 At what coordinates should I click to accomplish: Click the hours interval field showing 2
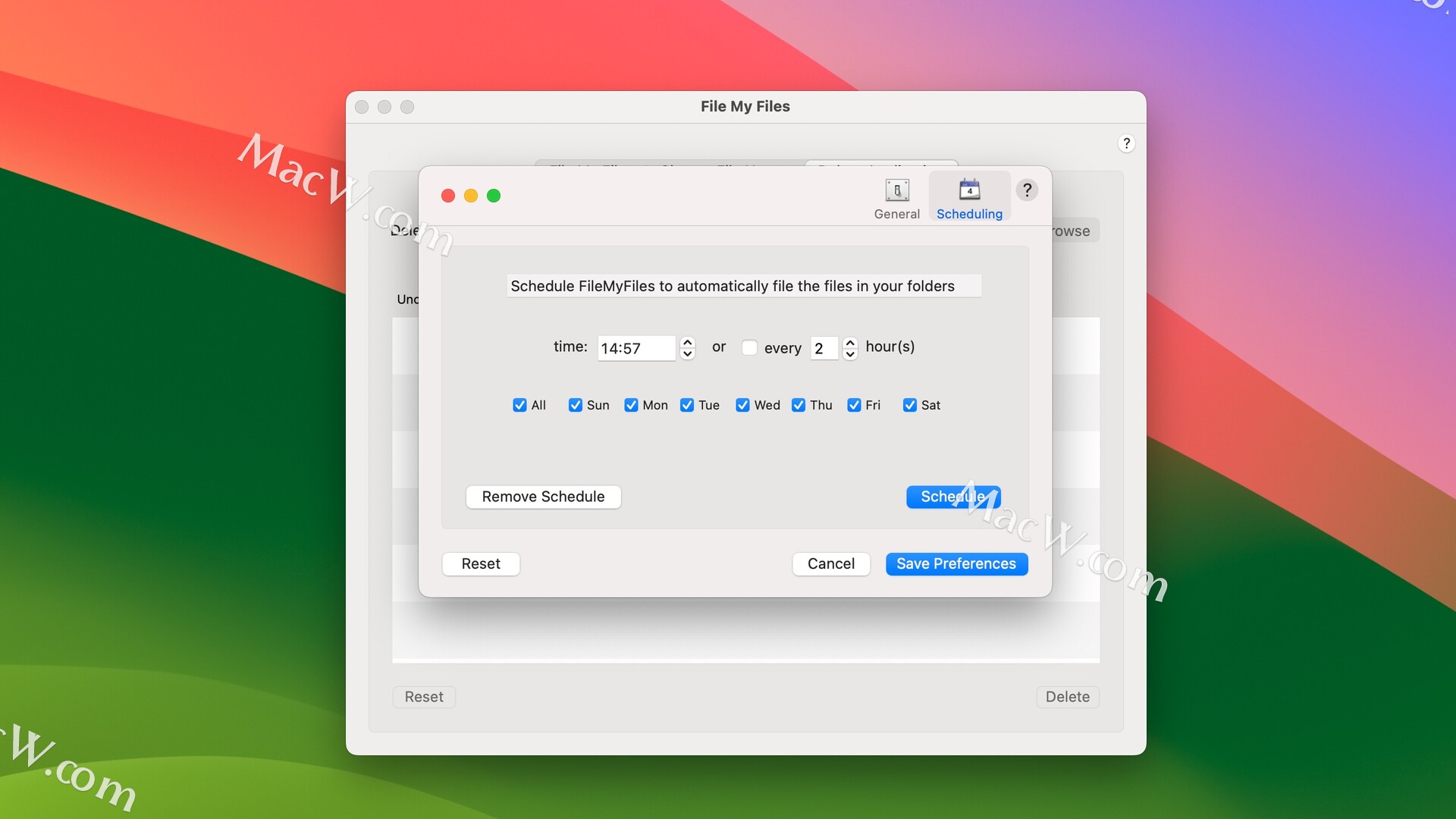pos(824,348)
